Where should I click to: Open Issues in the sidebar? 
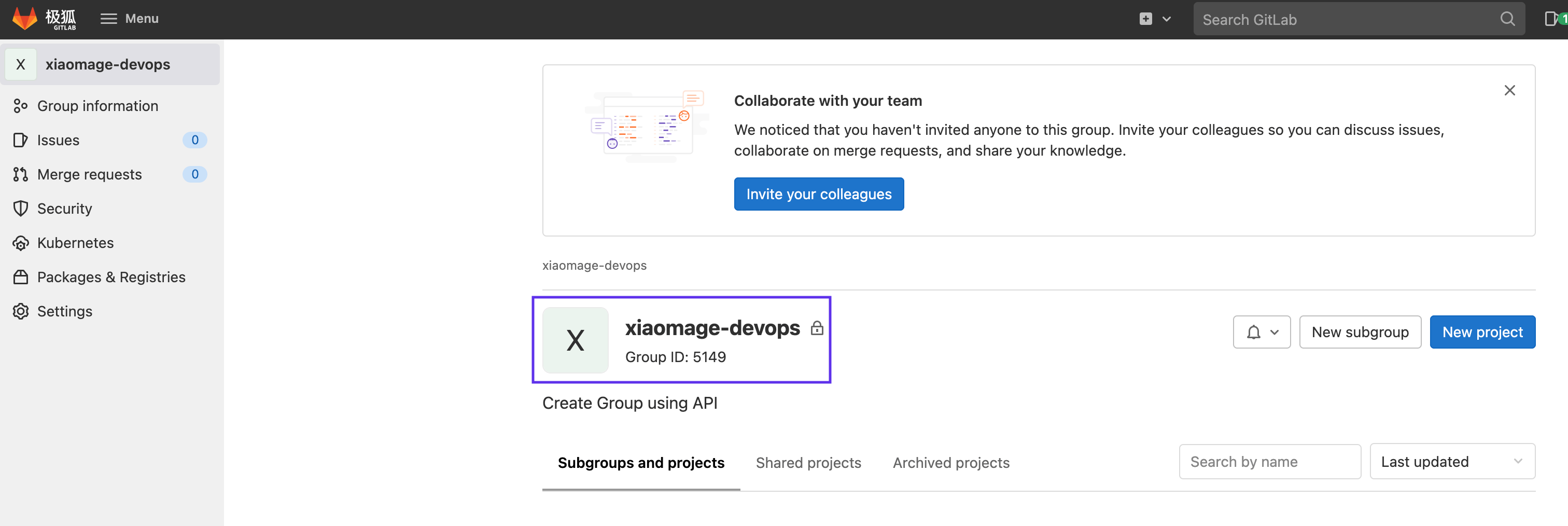(x=58, y=140)
